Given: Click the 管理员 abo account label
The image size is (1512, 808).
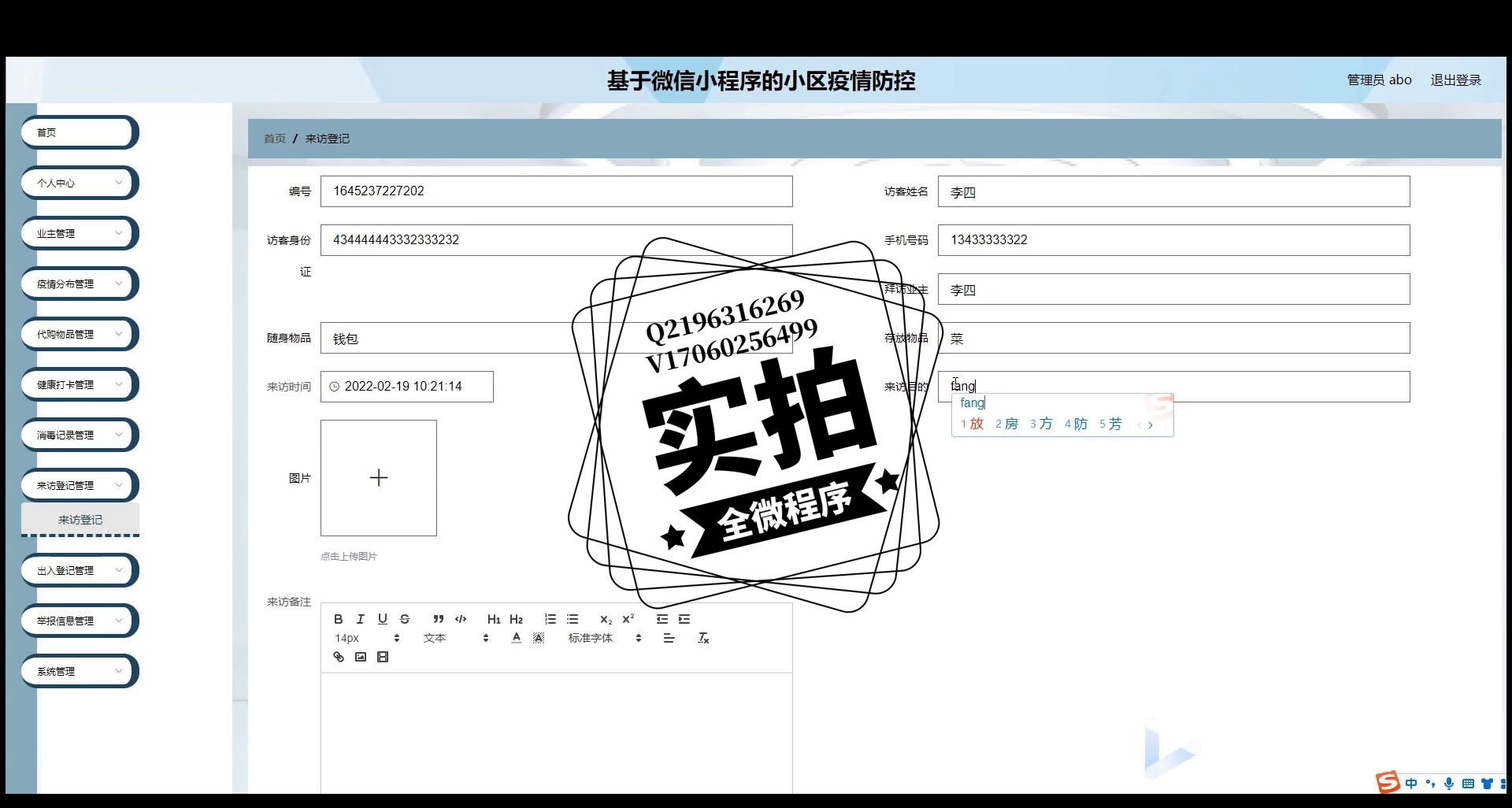Looking at the screenshot, I should pos(1379,80).
